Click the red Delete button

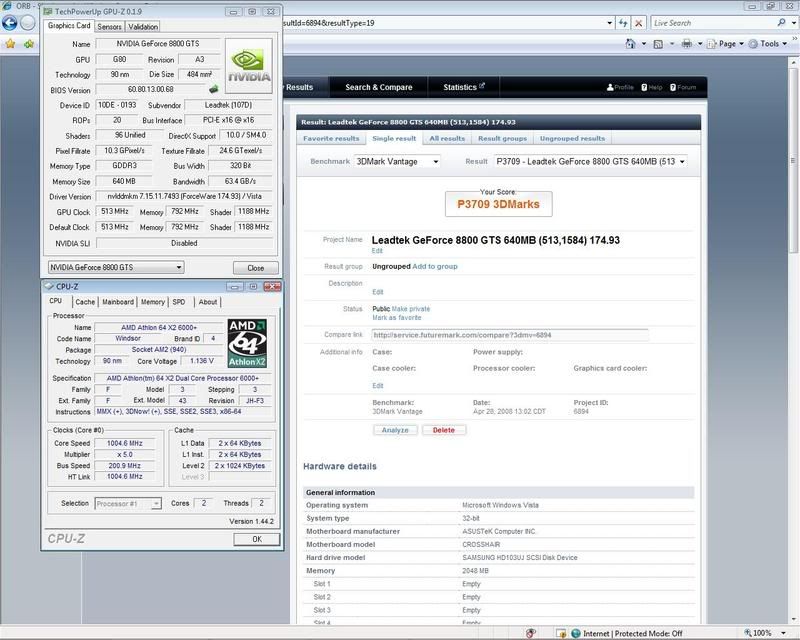(443, 430)
